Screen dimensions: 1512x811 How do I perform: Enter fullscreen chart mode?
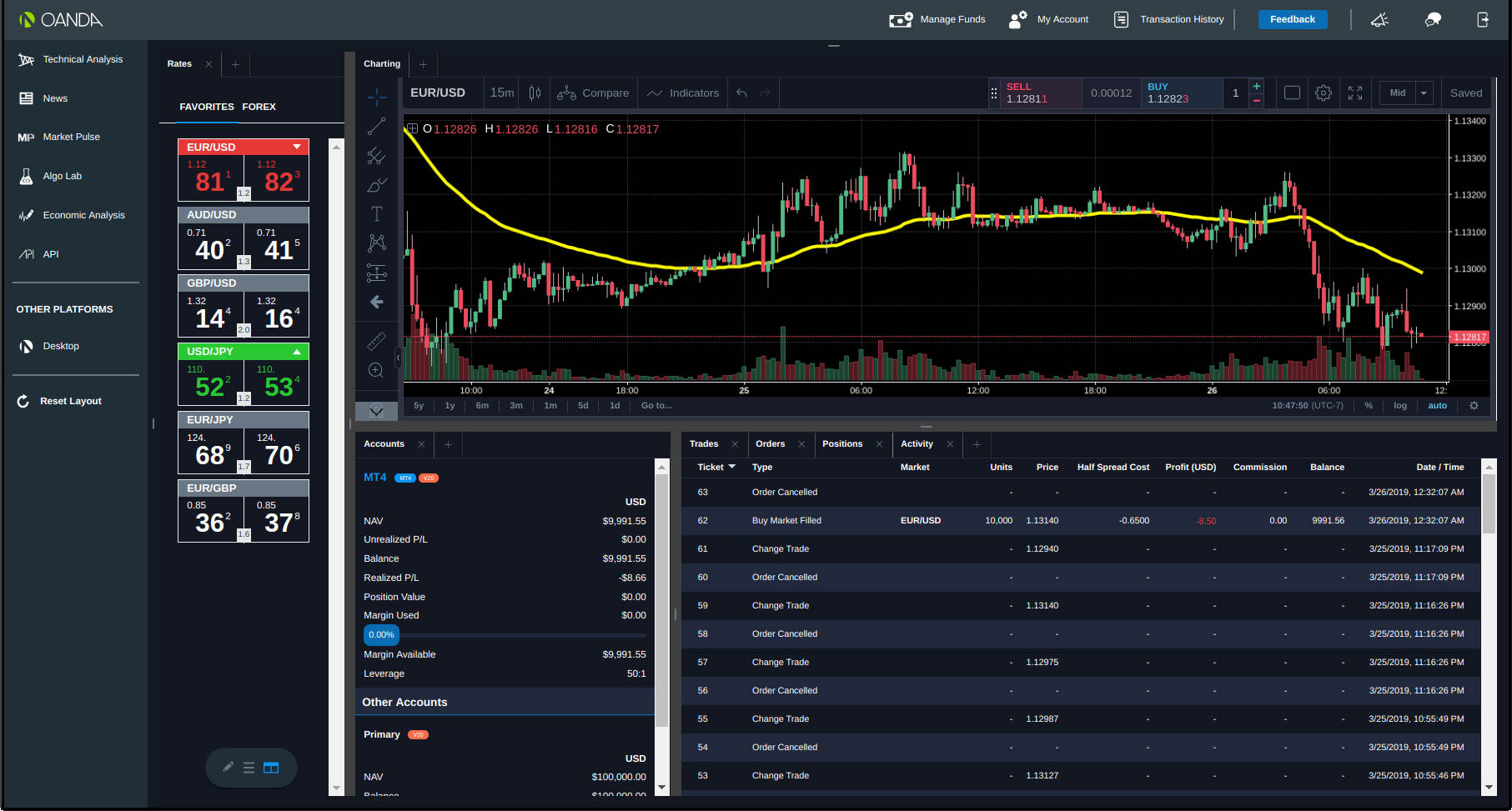point(1355,93)
